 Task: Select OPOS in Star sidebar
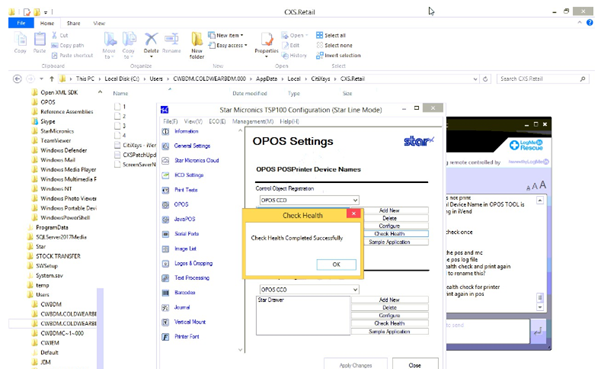click(x=181, y=204)
